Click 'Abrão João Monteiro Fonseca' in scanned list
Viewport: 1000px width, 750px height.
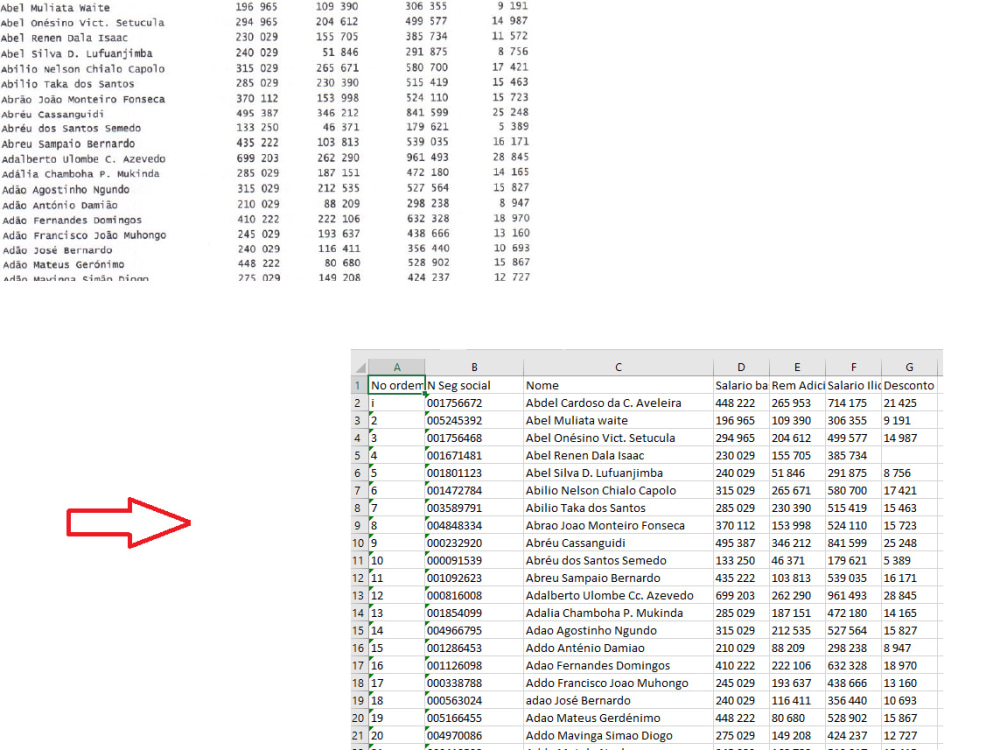click(x=83, y=99)
